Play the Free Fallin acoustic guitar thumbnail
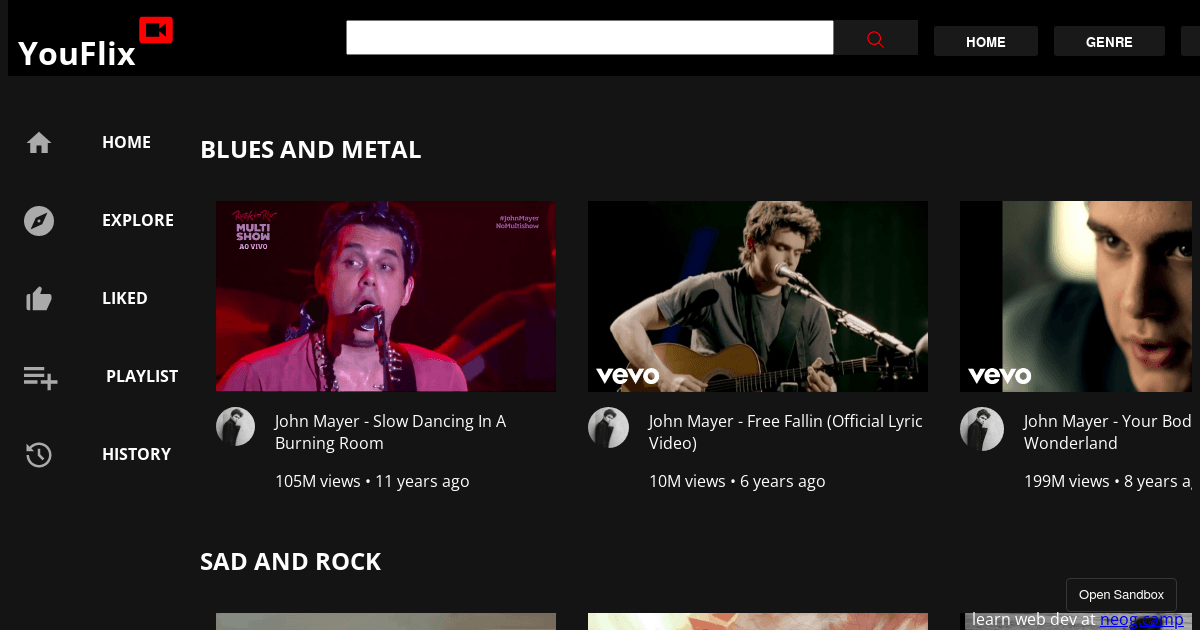The width and height of the screenshot is (1200, 630). pos(758,296)
